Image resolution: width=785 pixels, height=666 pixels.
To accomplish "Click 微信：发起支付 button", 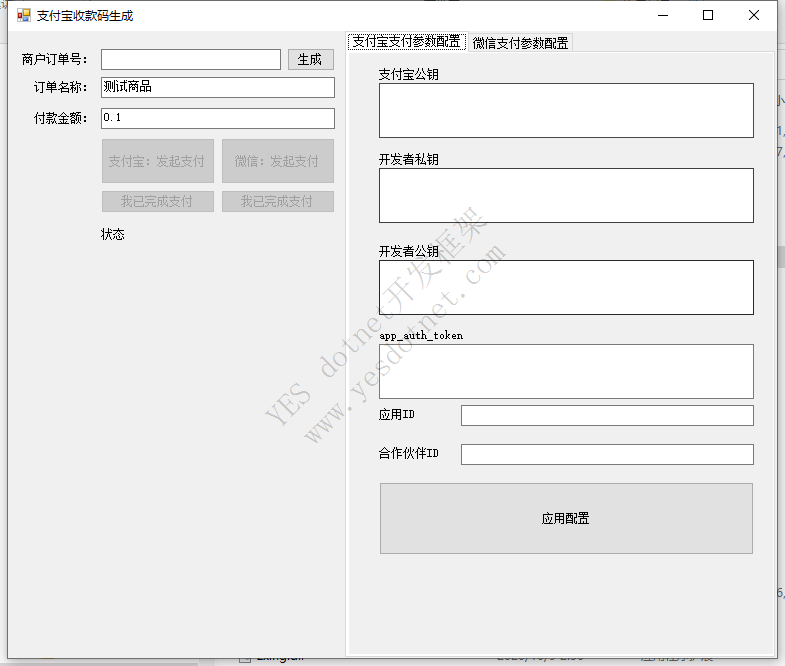I will coord(278,161).
